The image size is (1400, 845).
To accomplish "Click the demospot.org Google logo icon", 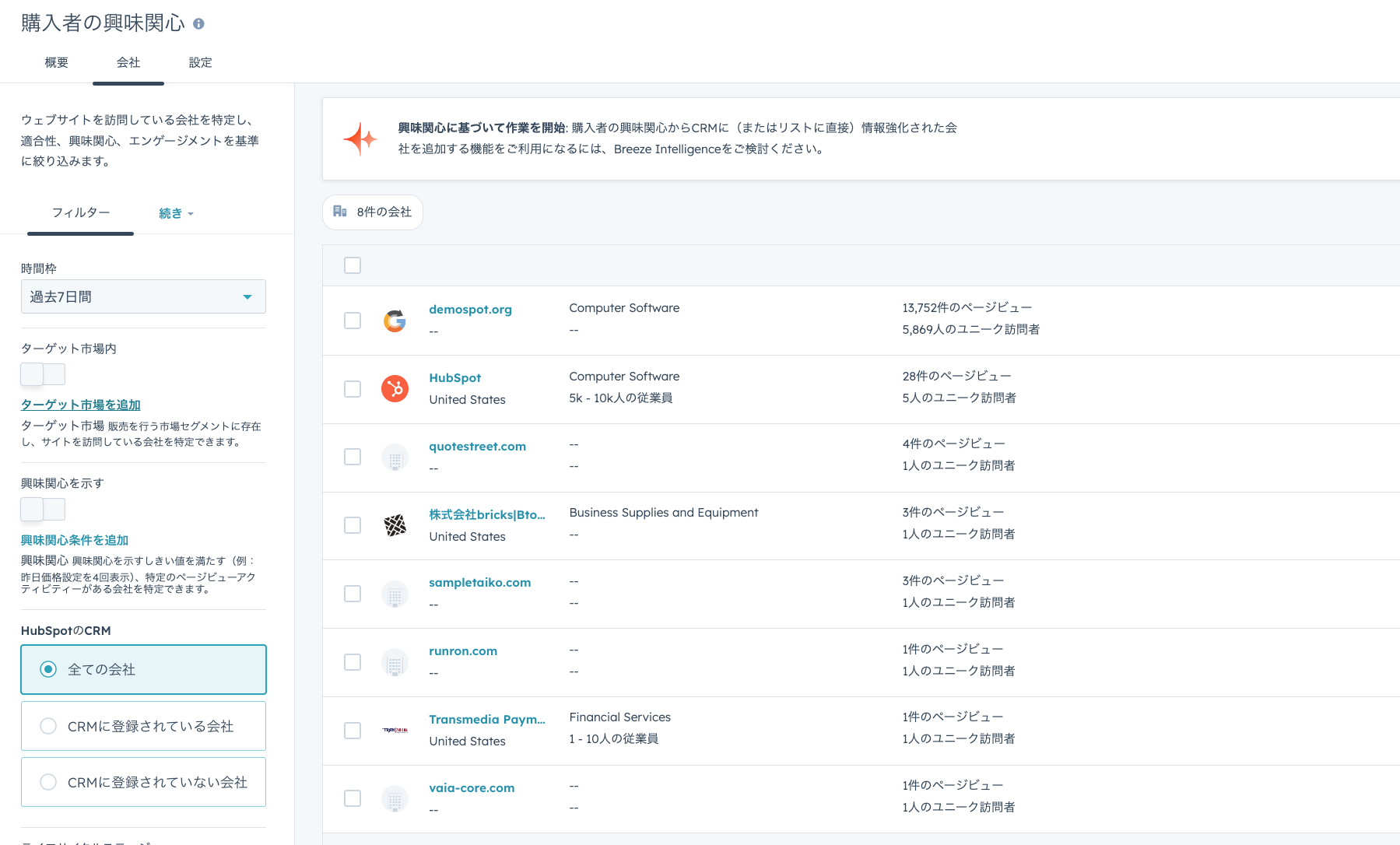I will (x=395, y=321).
